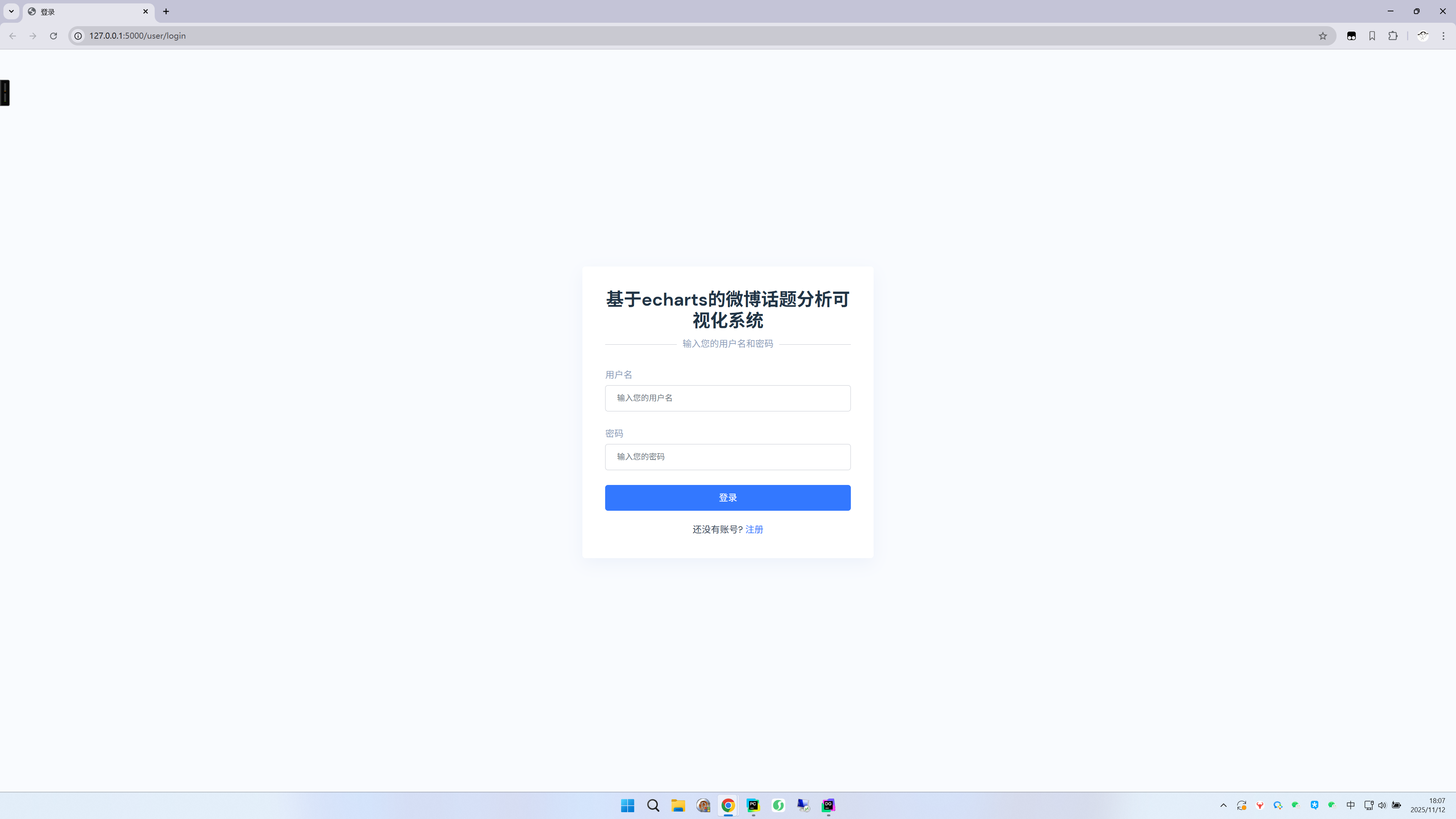Open PyCharm from the taskbar
This screenshot has height=819, width=1456.
tap(753, 805)
